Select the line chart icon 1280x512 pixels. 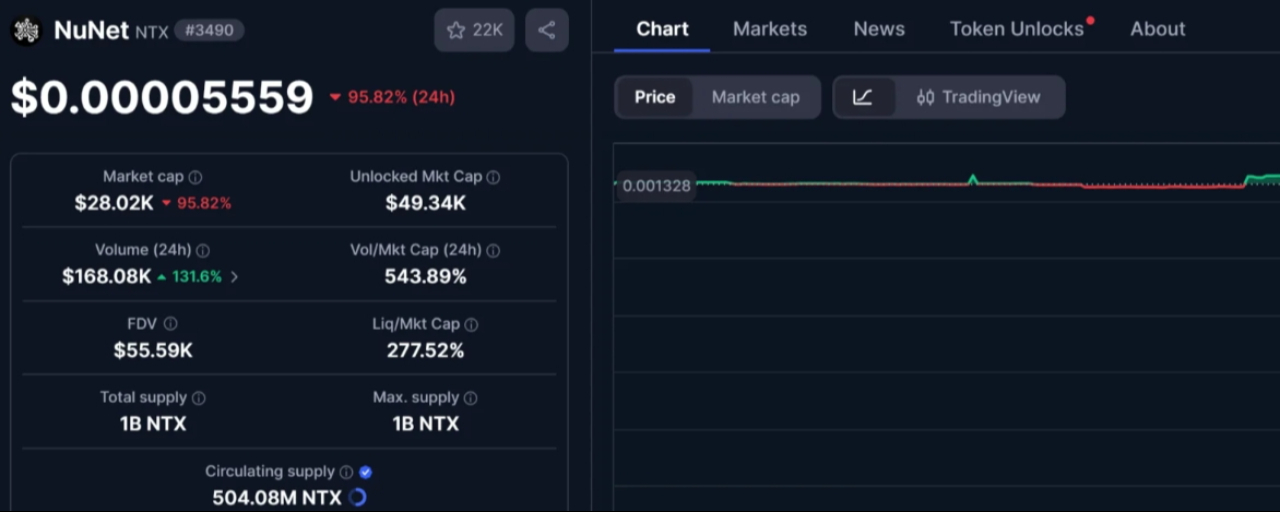pyautogui.click(x=864, y=97)
